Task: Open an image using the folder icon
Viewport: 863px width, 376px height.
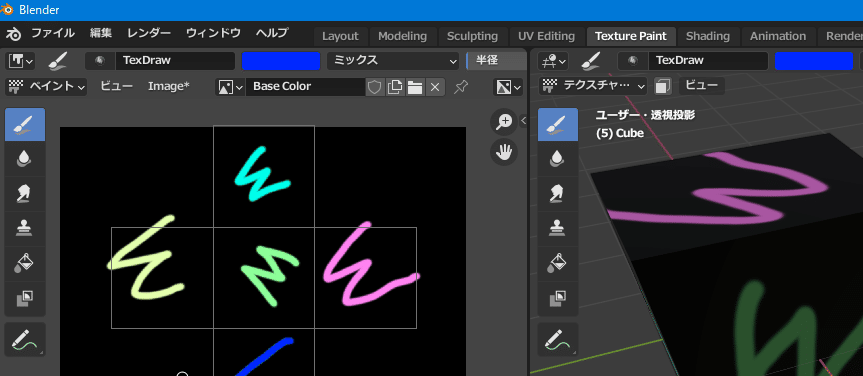Action: [414, 87]
